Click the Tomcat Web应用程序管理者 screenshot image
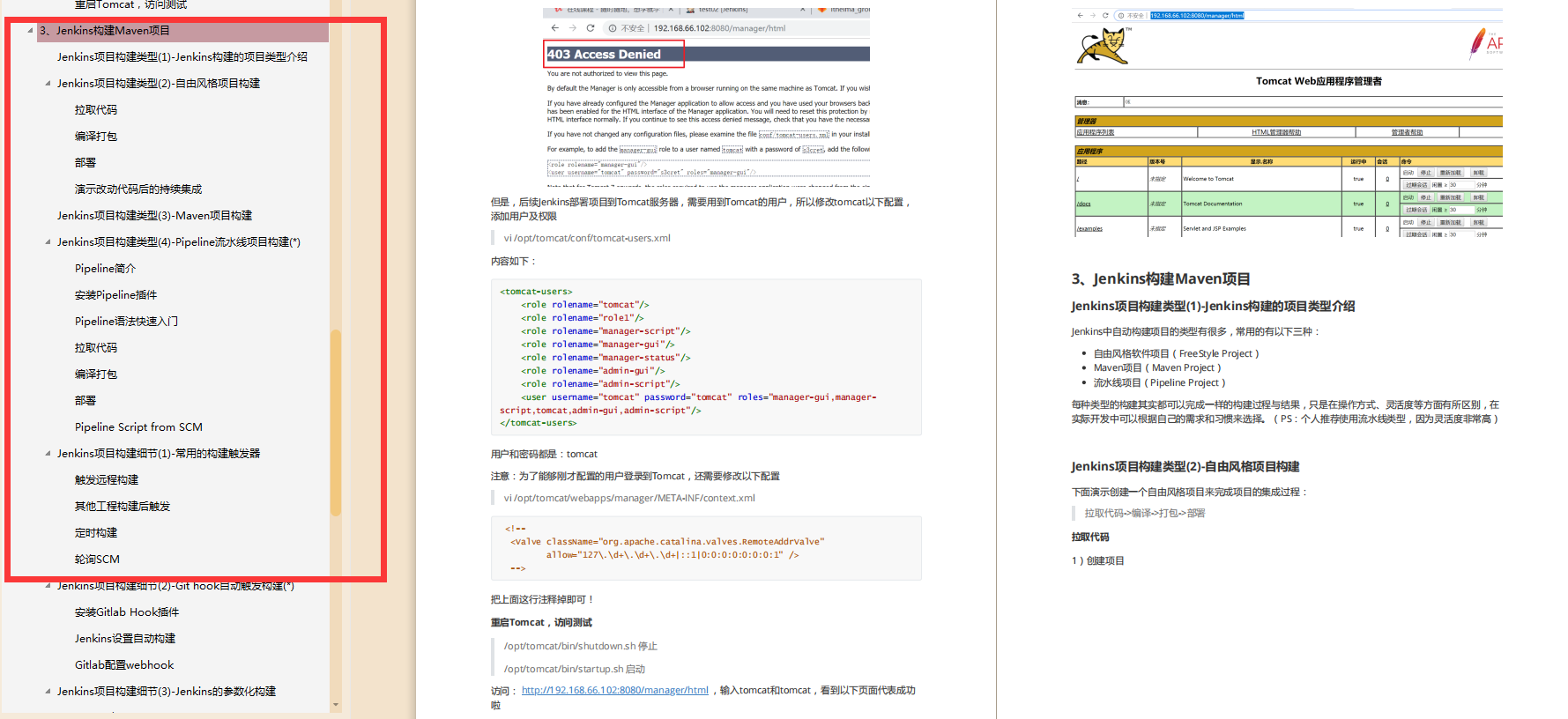This screenshot has height=719, width=1568. [x=1288, y=122]
